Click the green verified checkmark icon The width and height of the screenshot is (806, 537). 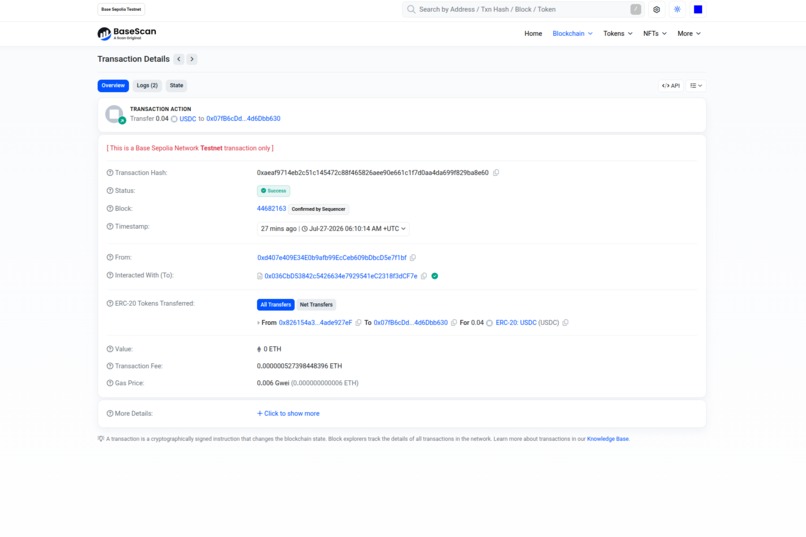(x=435, y=276)
